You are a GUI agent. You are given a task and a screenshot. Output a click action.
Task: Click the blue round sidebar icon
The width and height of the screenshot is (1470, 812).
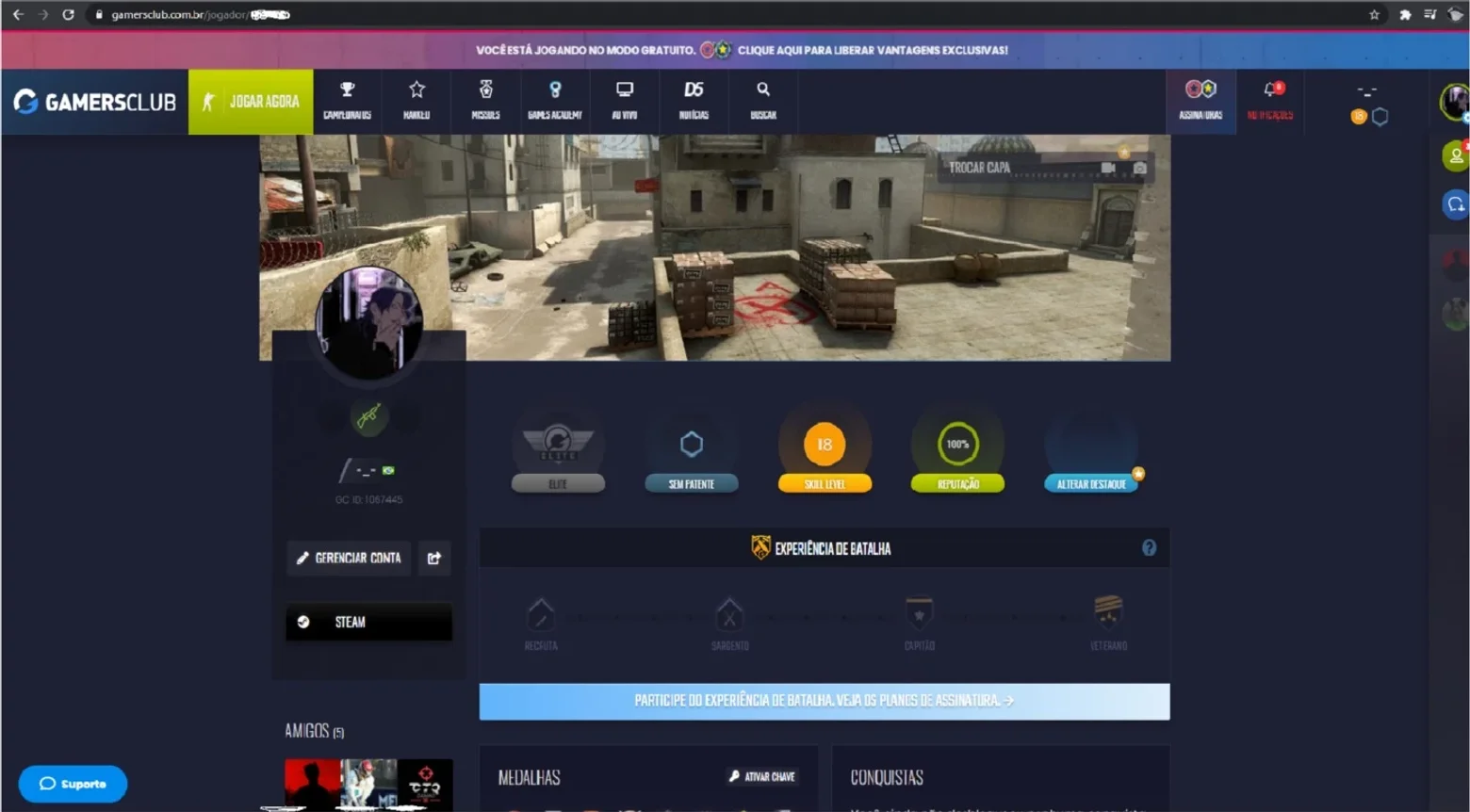(x=1456, y=203)
